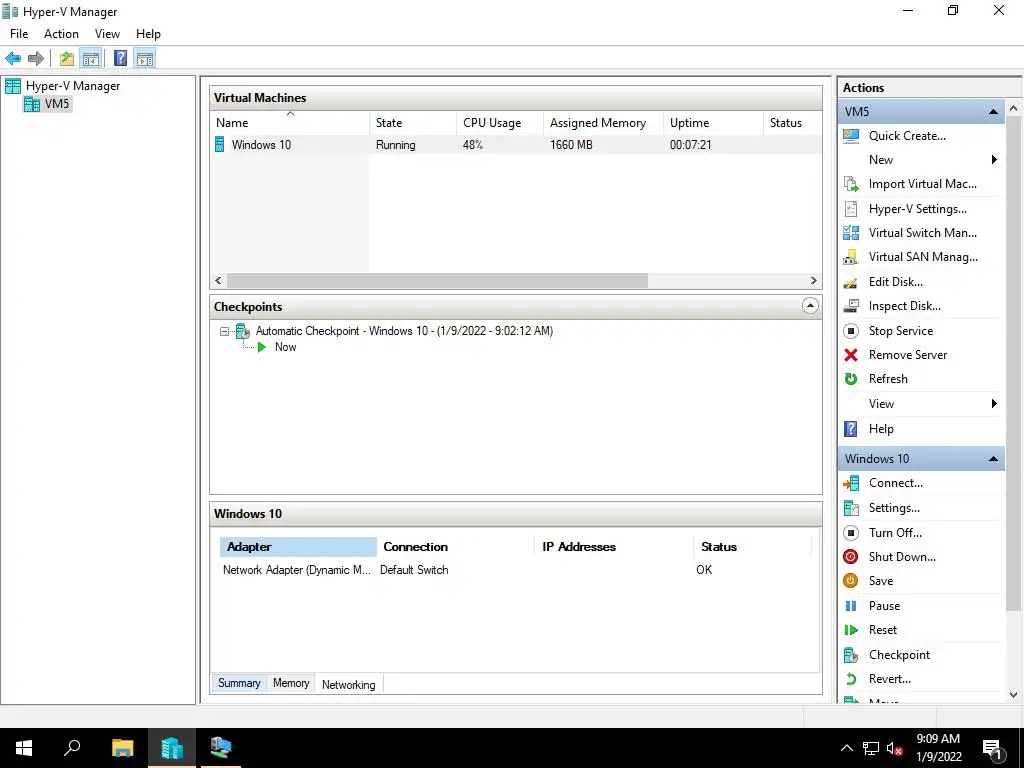This screenshot has height=768, width=1024.
Task: Expand the View submenu arrow in Actions
Action: pos(994,404)
